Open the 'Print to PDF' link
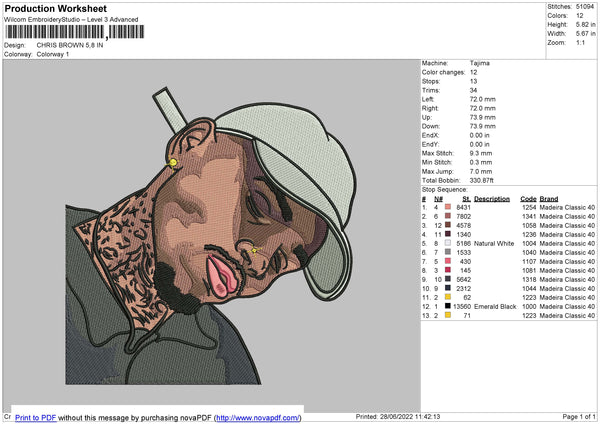The width and height of the screenshot is (600, 424). 36,417
